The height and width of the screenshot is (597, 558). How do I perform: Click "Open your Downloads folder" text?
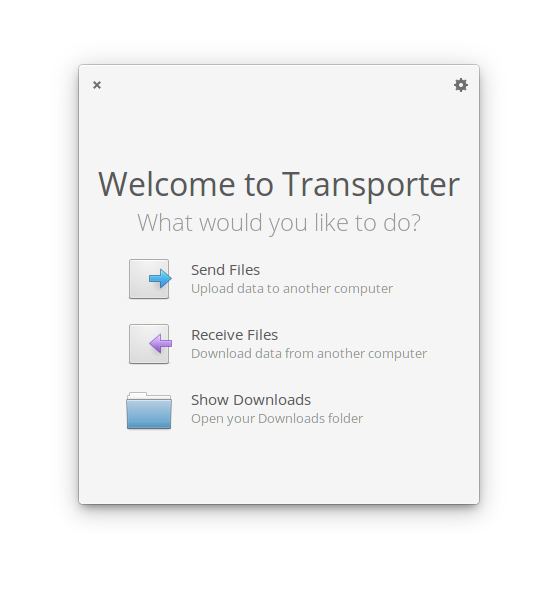tap(277, 419)
